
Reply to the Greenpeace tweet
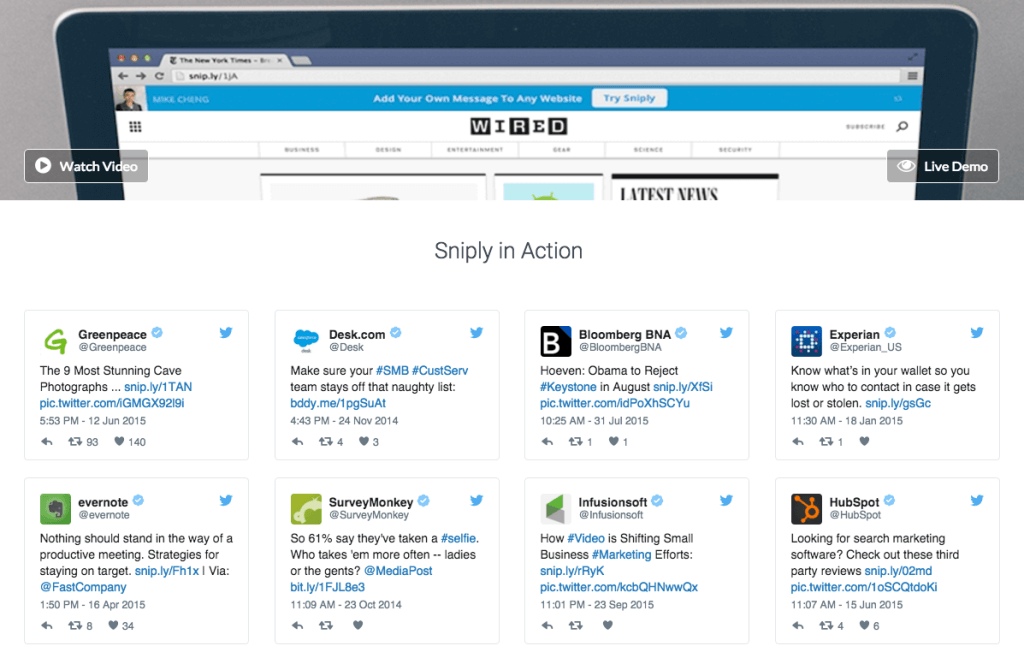47,442
